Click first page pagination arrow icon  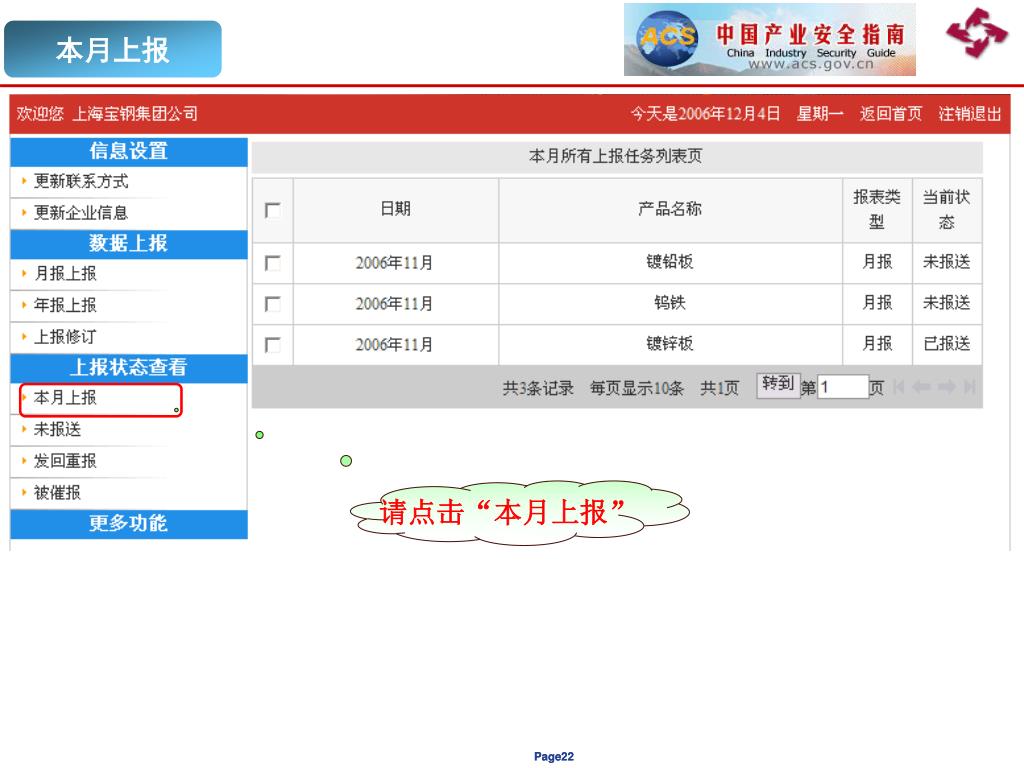tap(899, 387)
